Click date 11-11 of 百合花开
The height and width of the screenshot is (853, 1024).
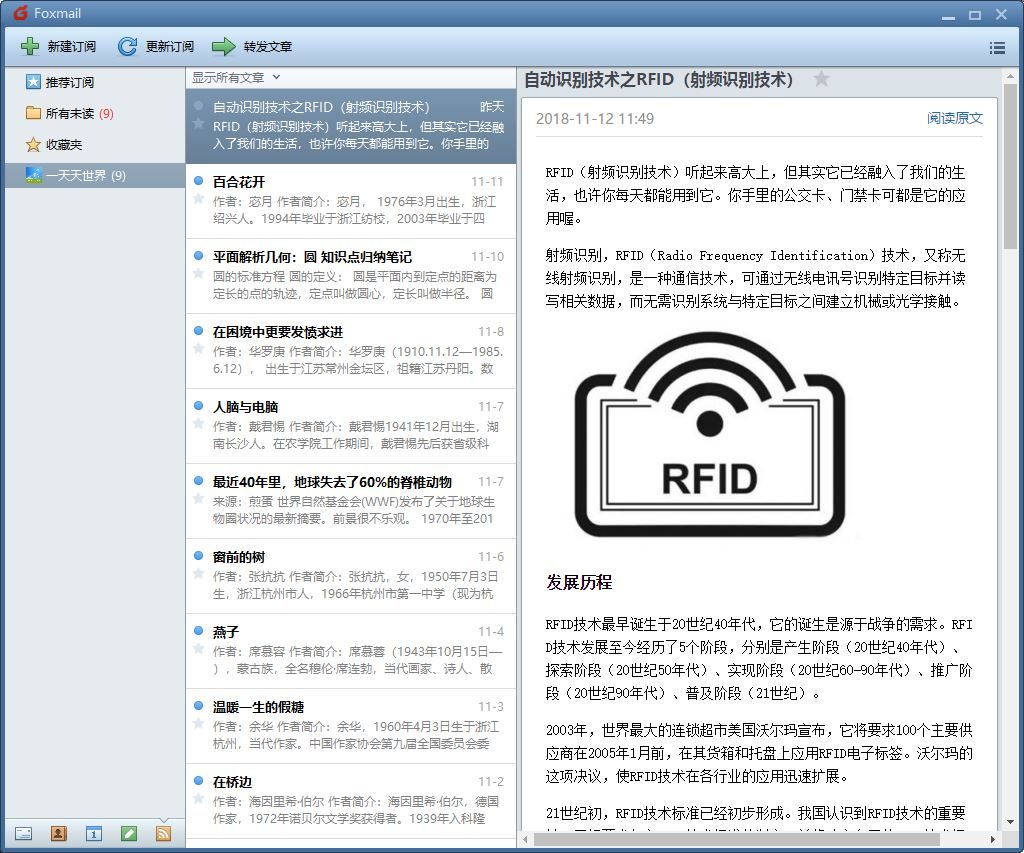pos(487,182)
